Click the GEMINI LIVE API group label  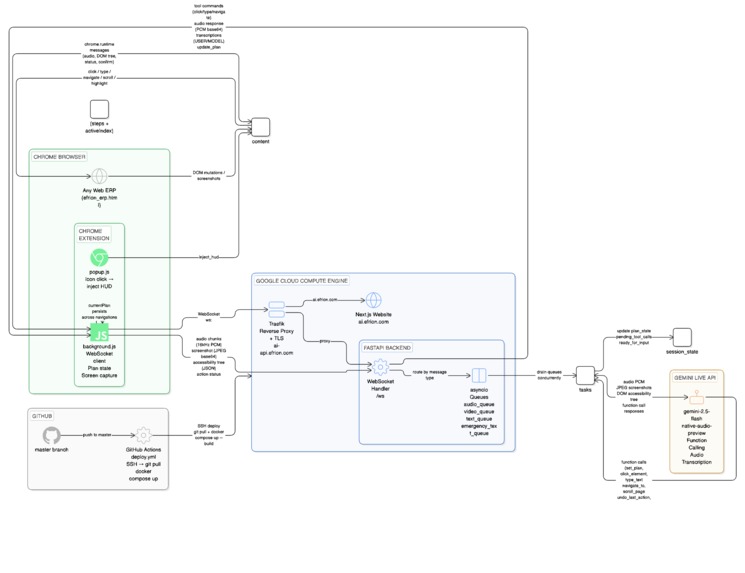(695, 378)
